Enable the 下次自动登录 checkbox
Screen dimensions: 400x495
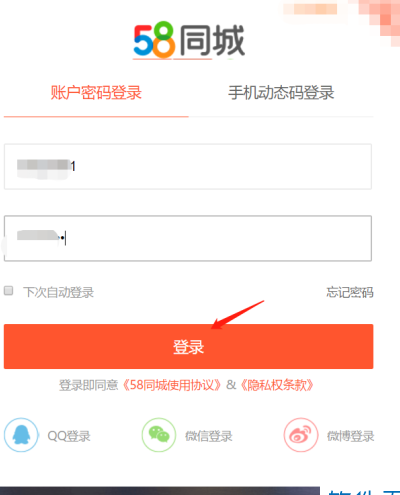point(9,290)
